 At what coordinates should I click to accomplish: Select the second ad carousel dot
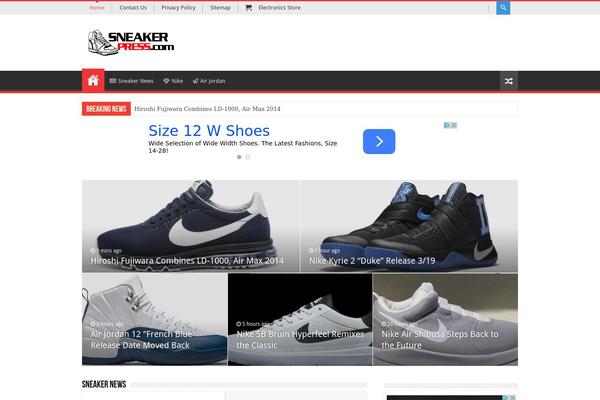(248, 157)
